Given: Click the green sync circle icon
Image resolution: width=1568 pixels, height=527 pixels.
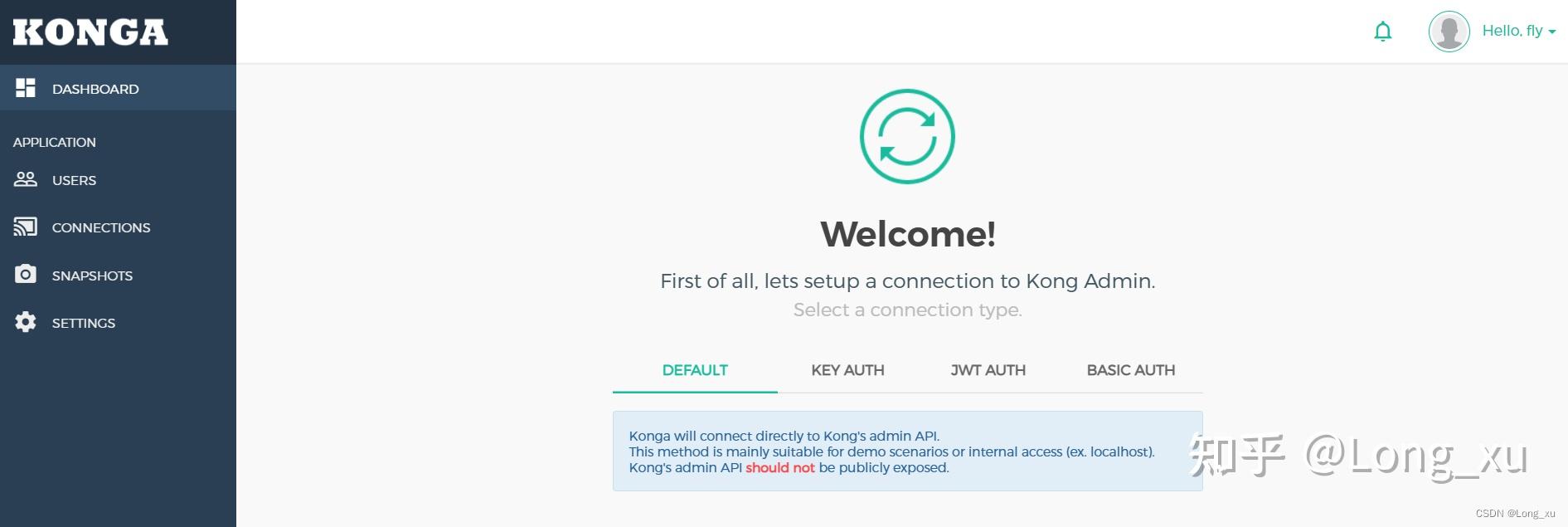Looking at the screenshot, I should coord(907,136).
